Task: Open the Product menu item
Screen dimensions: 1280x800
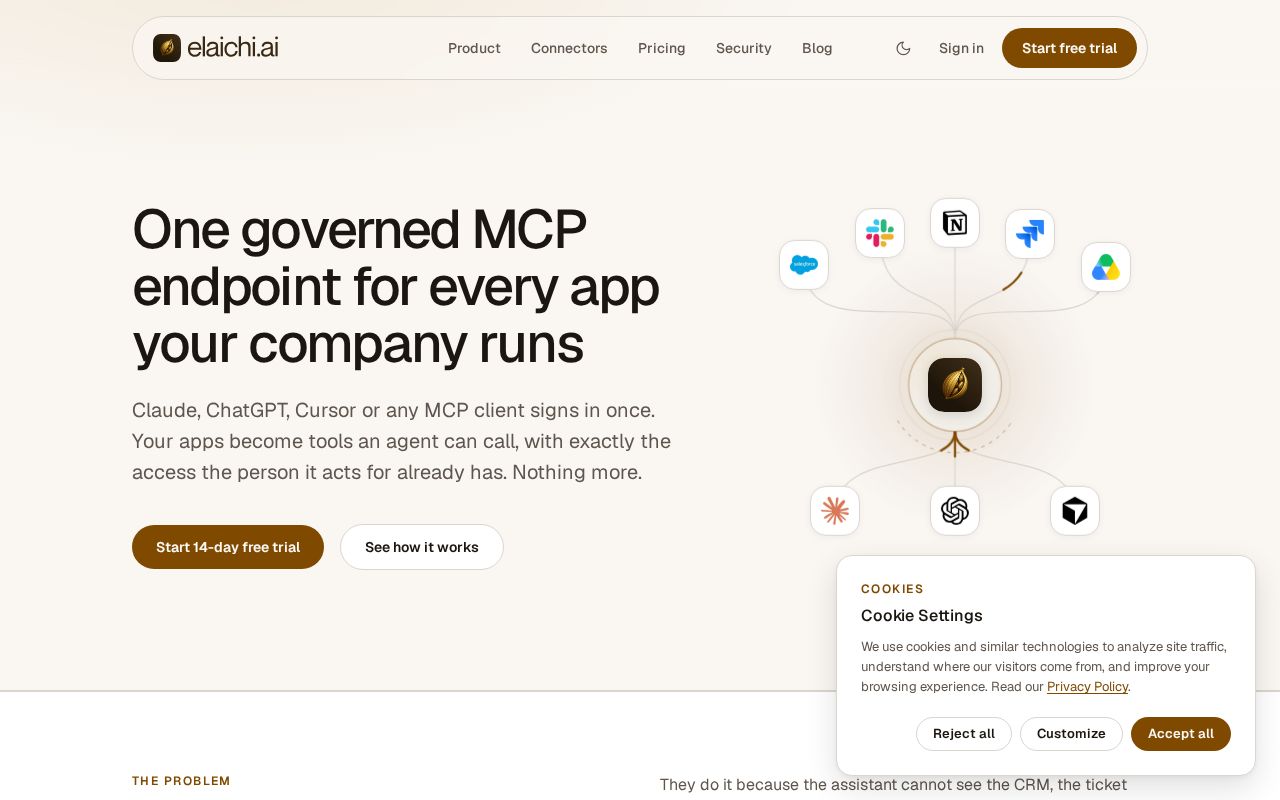Action: coord(474,48)
